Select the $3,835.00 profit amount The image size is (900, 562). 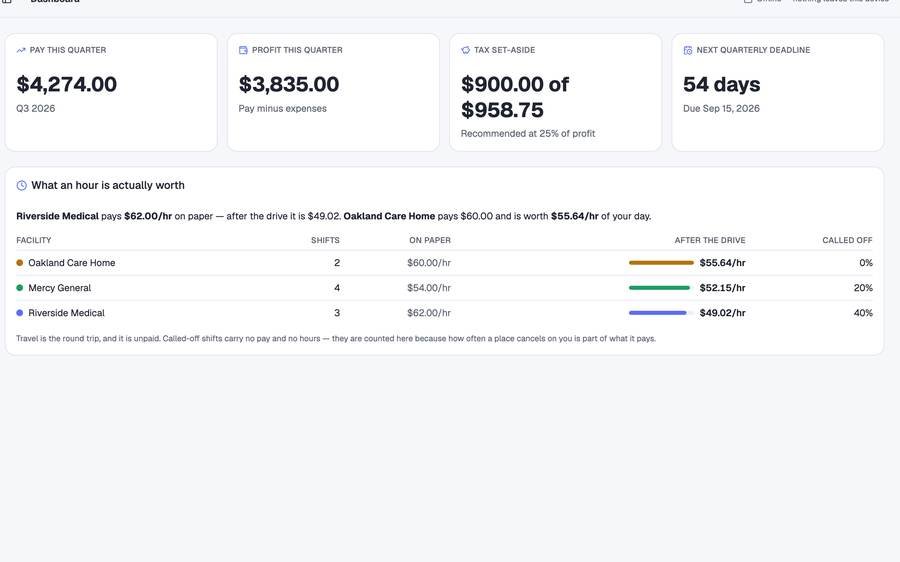289,84
